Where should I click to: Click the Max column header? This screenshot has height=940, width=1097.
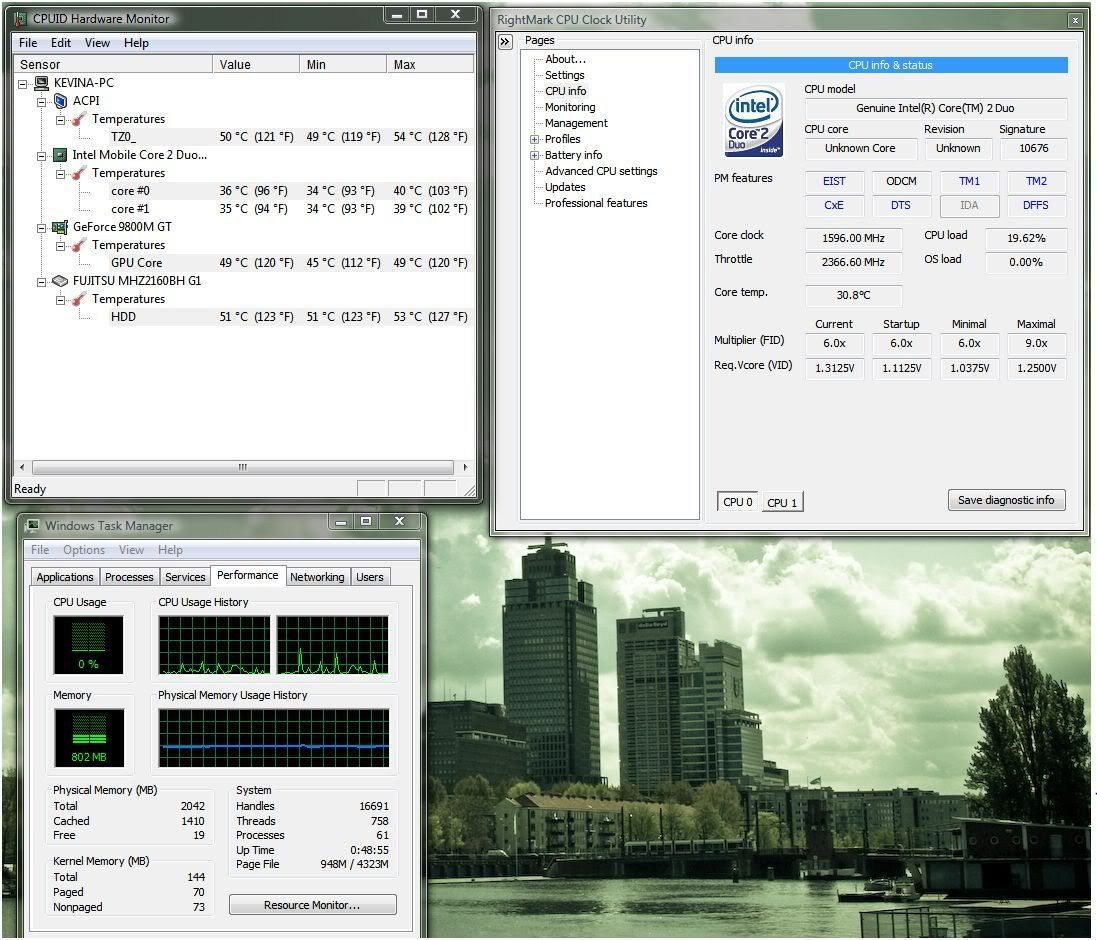(430, 64)
